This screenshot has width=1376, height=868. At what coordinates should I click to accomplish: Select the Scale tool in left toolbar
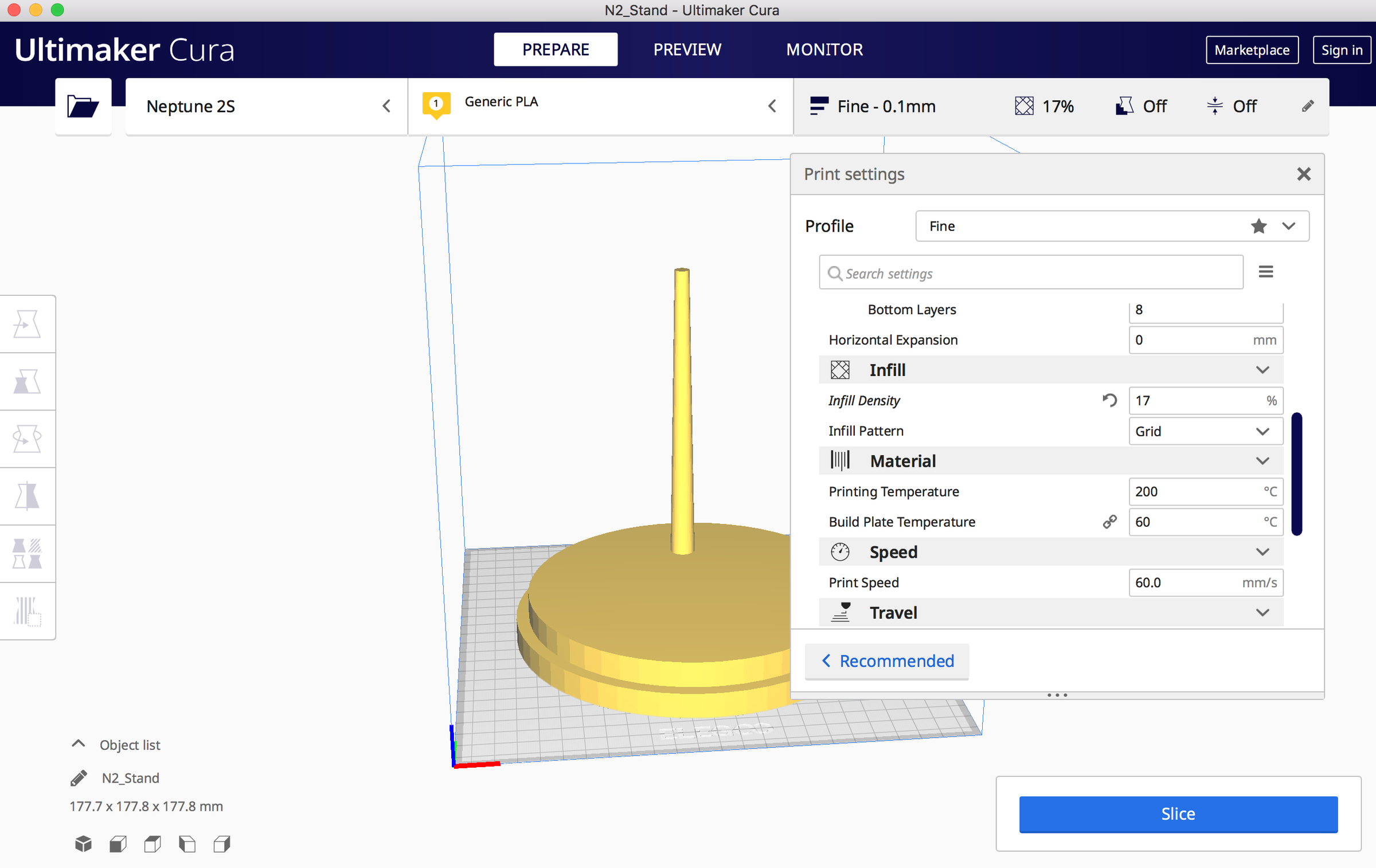27,382
